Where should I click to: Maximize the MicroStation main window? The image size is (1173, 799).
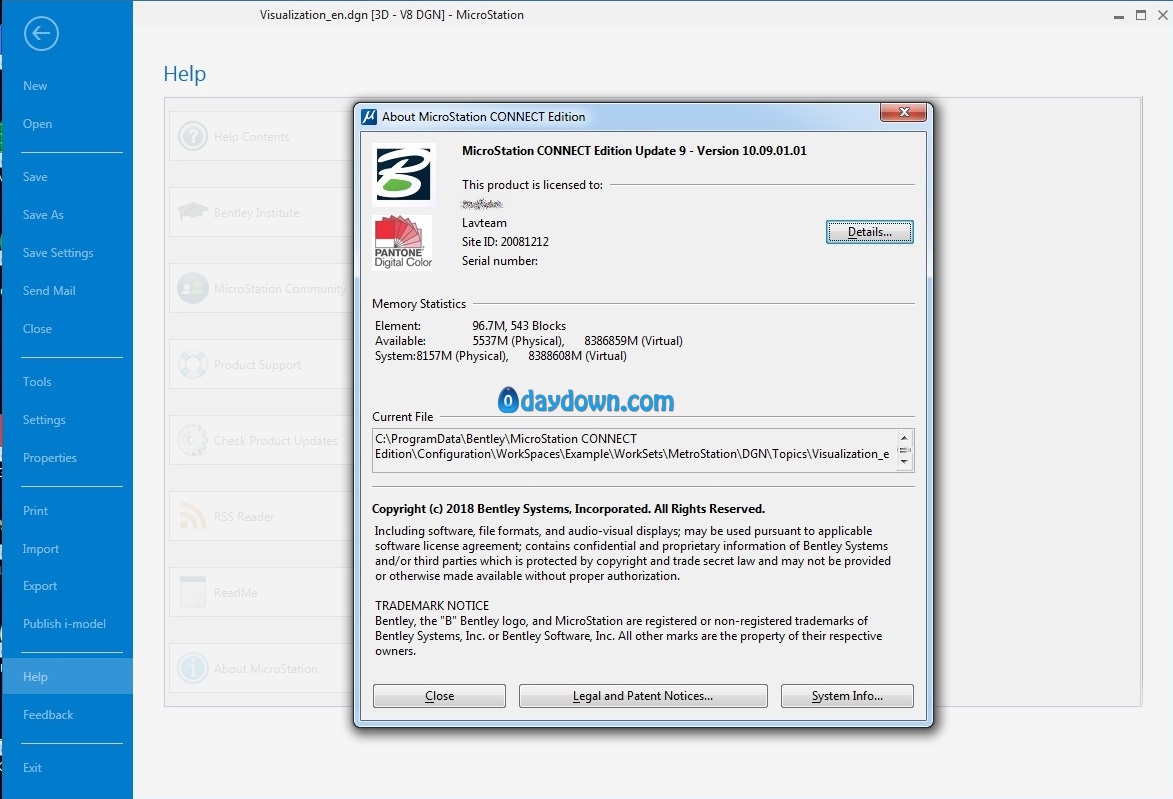(1141, 15)
